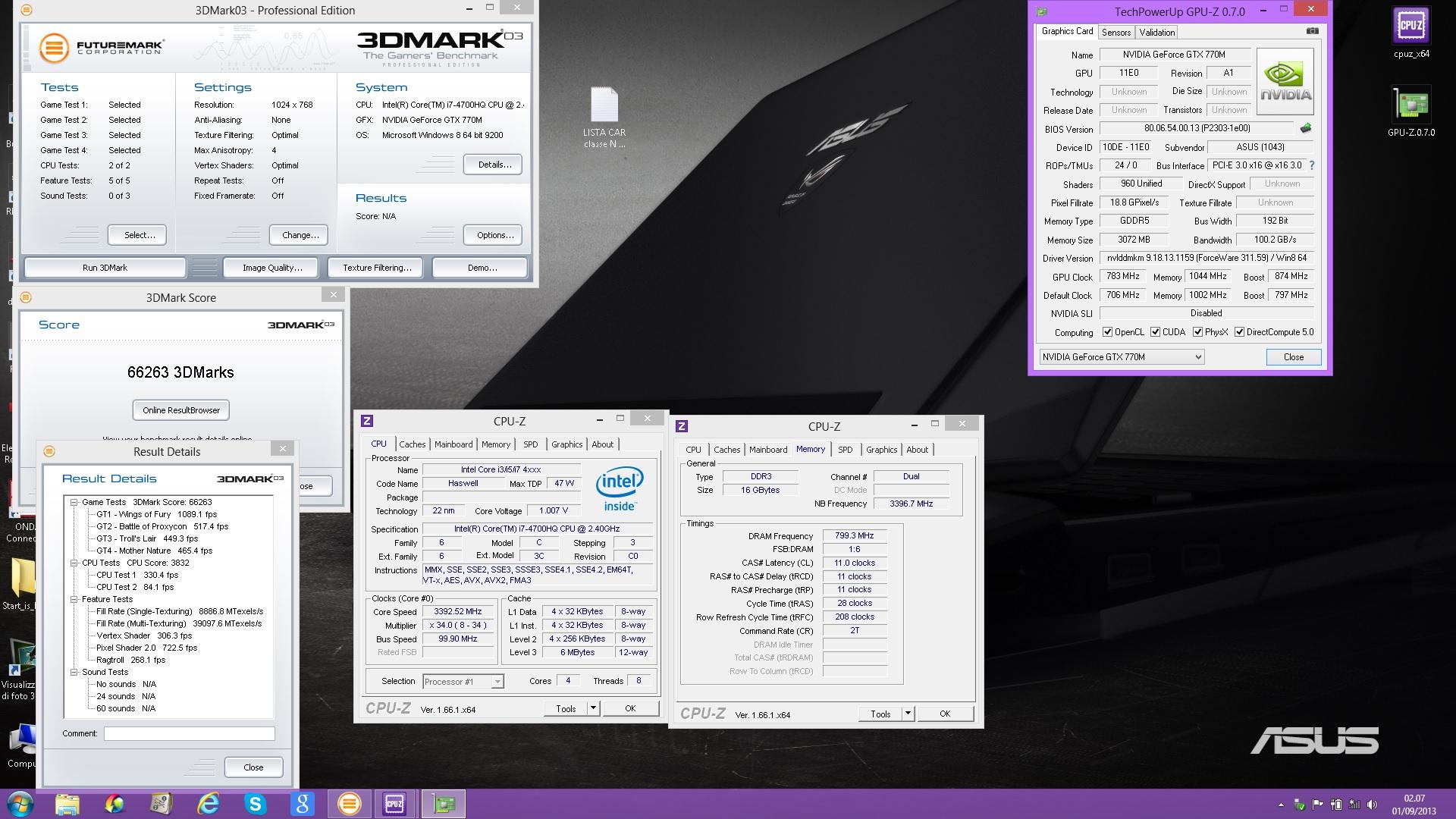The width and height of the screenshot is (1456, 819).
Task: Click the OK button in CPU-Z Memory window
Action: [945, 714]
